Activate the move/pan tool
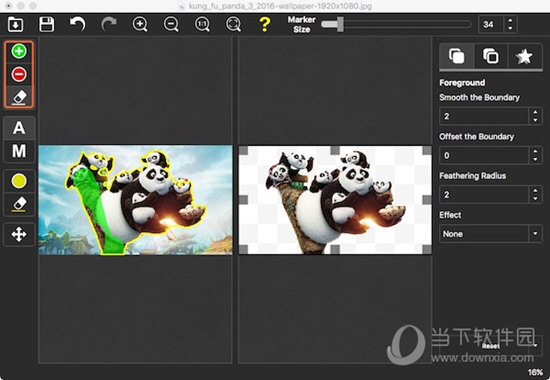The width and height of the screenshot is (550, 380). tap(19, 234)
